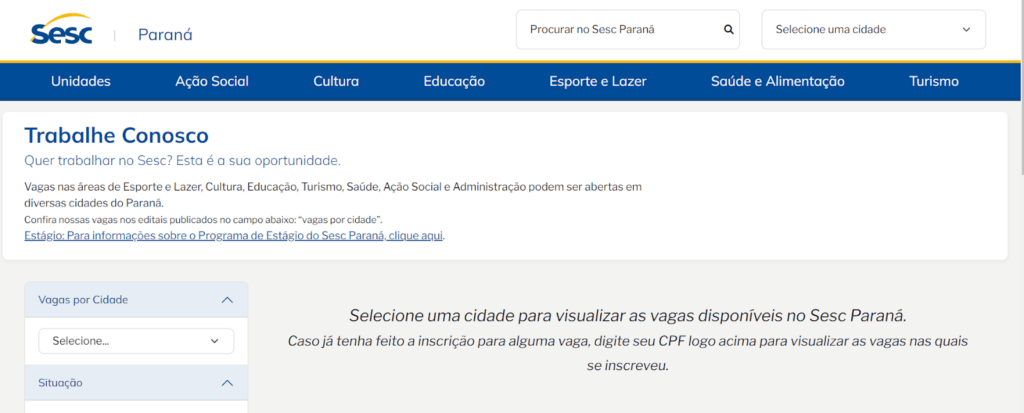Screen dimensions: 1024x413
Task: Open the Educação menu
Action: pos(454,82)
